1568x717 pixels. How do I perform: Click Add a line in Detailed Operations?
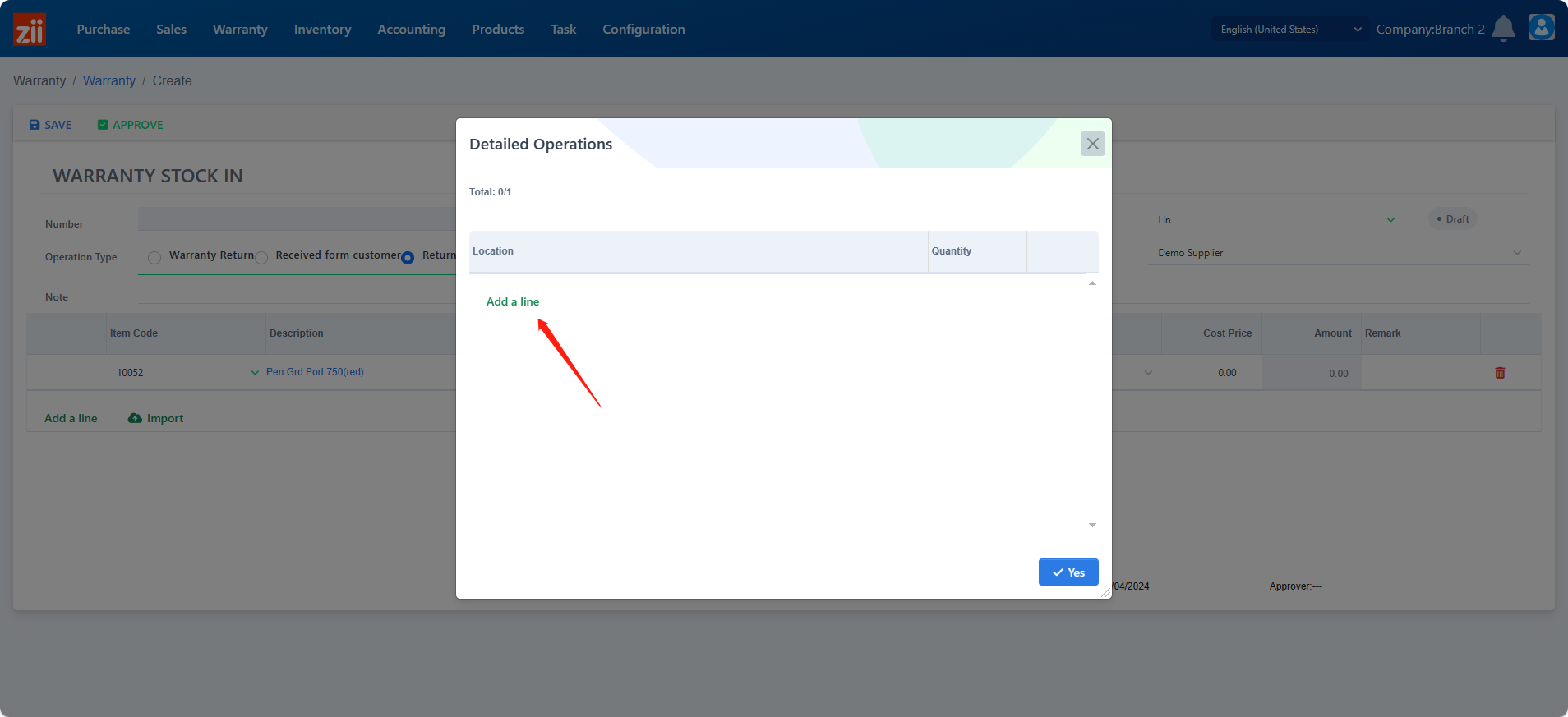(x=513, y=301)
